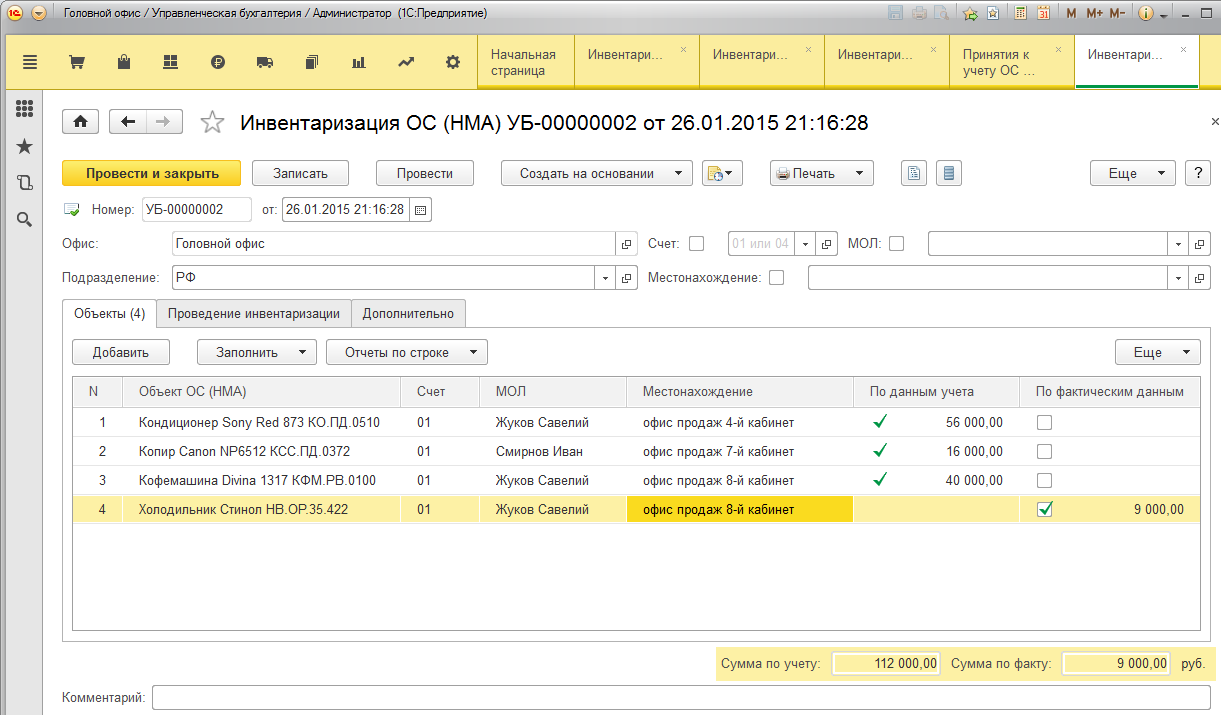
Task: Expand the Создать на основании dropdown
Action: pyautogui.click(x=596, y=173)
